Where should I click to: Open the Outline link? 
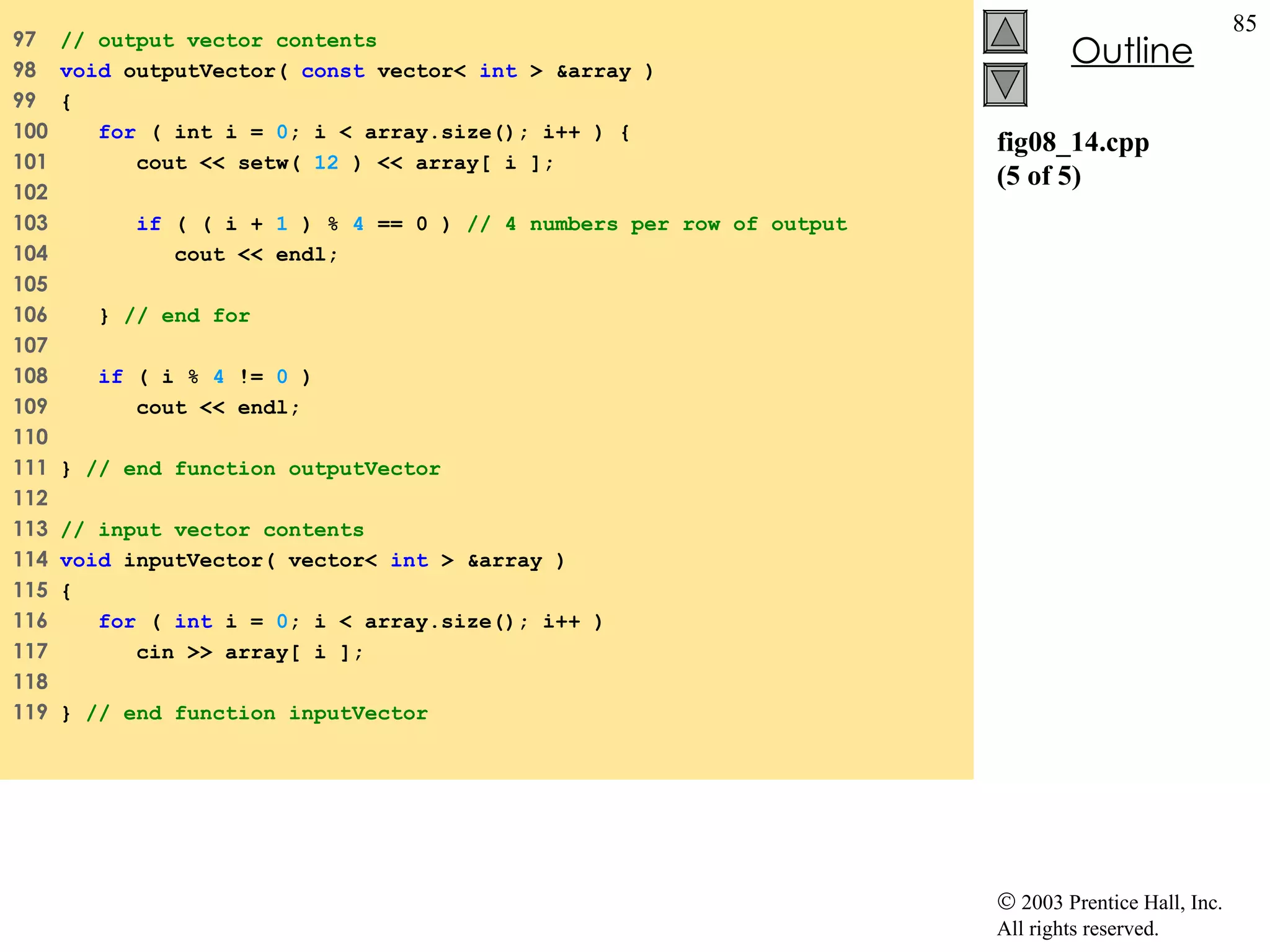[1132, 51]
